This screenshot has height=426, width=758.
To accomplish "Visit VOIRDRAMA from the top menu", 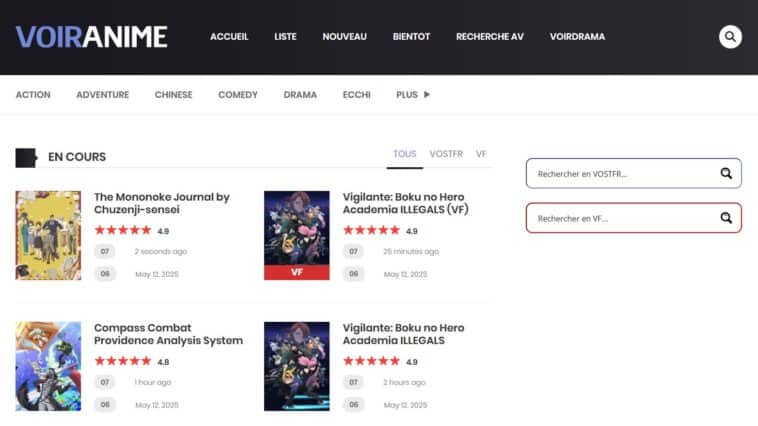I will click(x=577, y=37).
